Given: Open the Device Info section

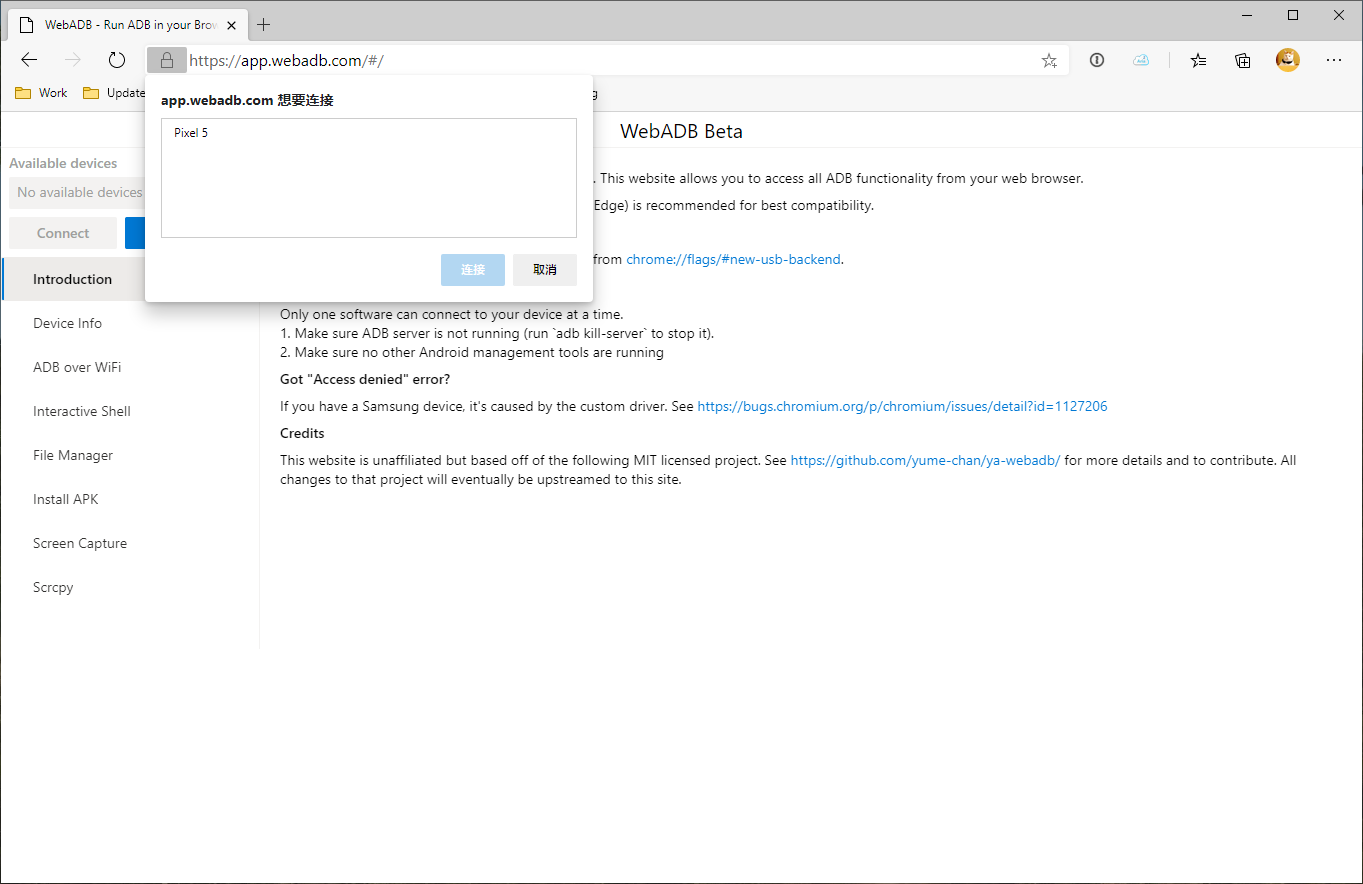Looking at the screenshot, I should click(x=67, y=323).
